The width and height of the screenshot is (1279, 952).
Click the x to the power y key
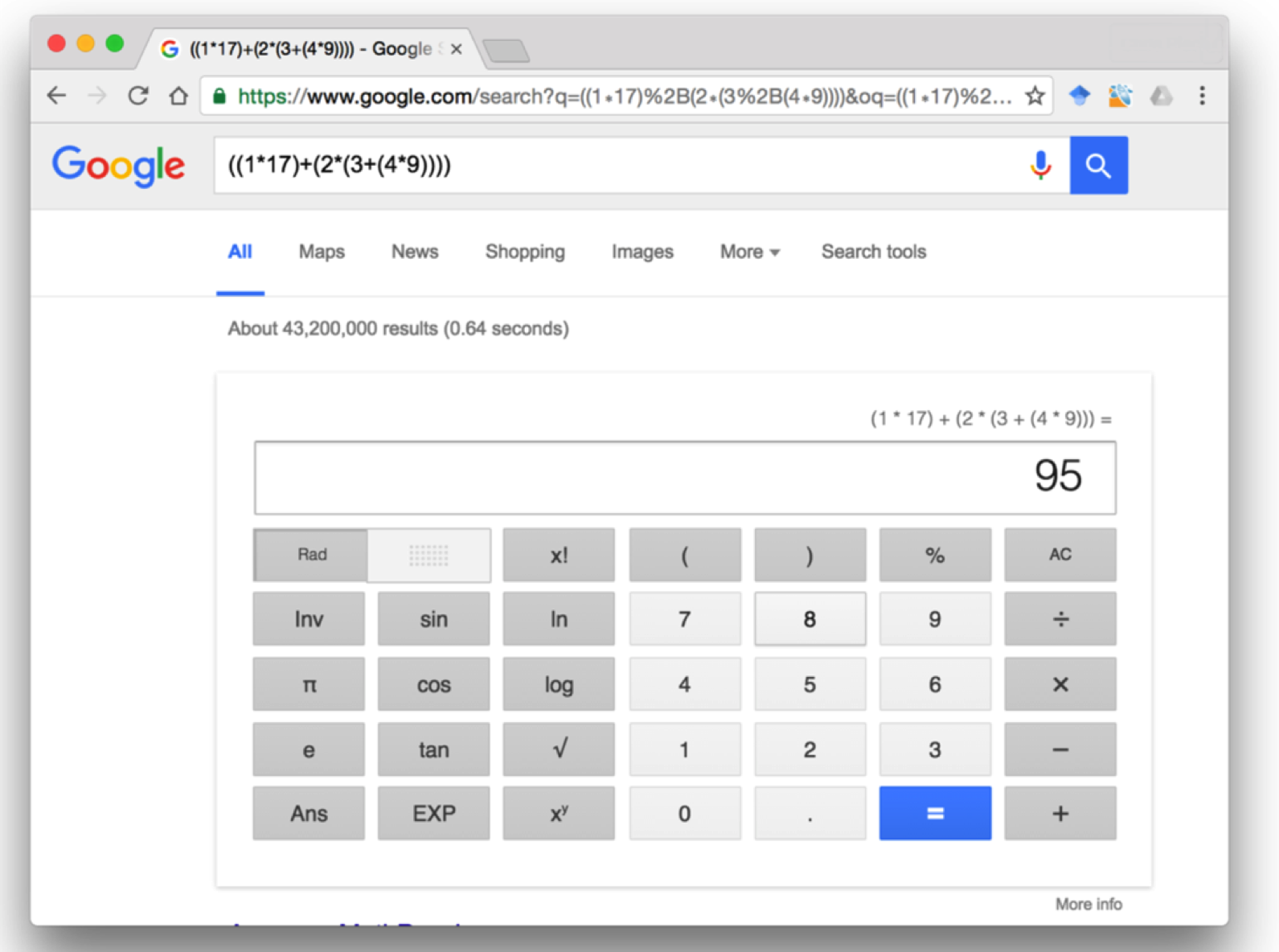559,814
